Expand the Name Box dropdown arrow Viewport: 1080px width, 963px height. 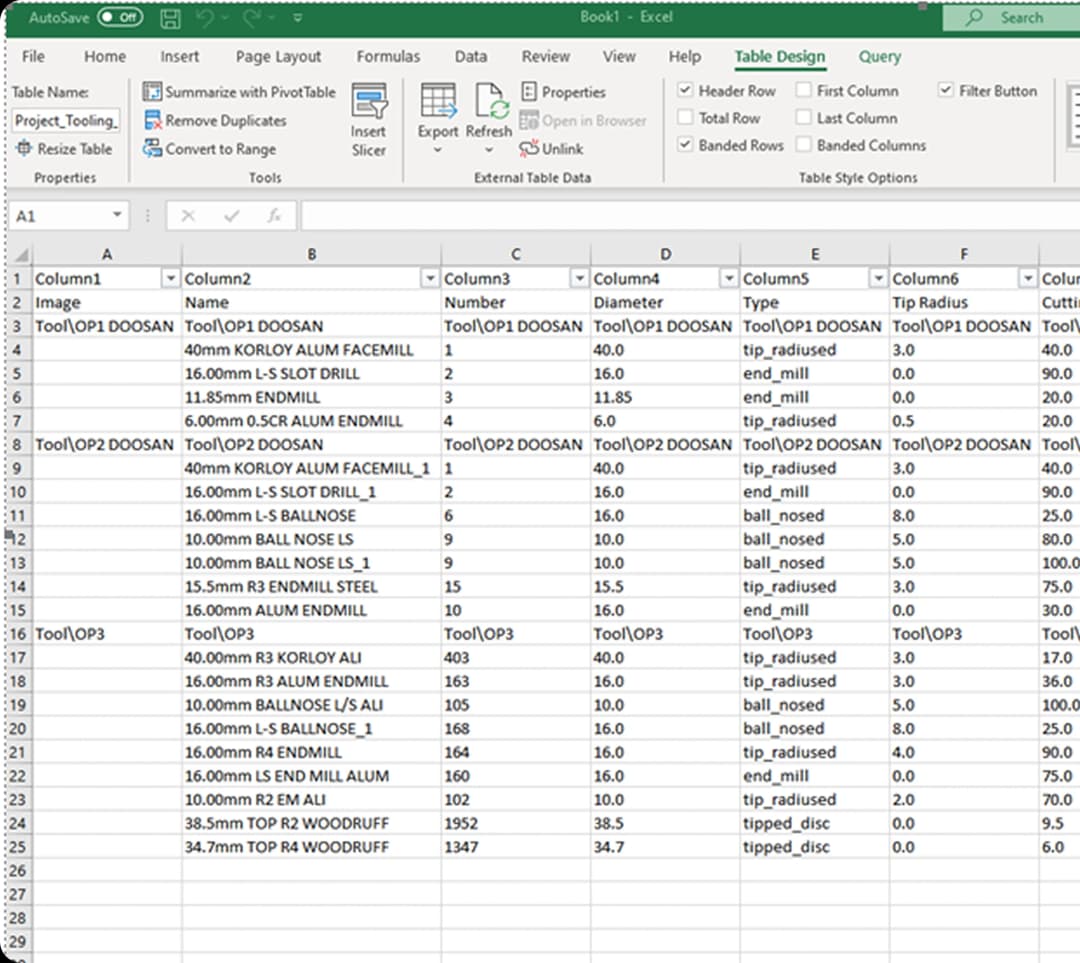tap(117, 216)
